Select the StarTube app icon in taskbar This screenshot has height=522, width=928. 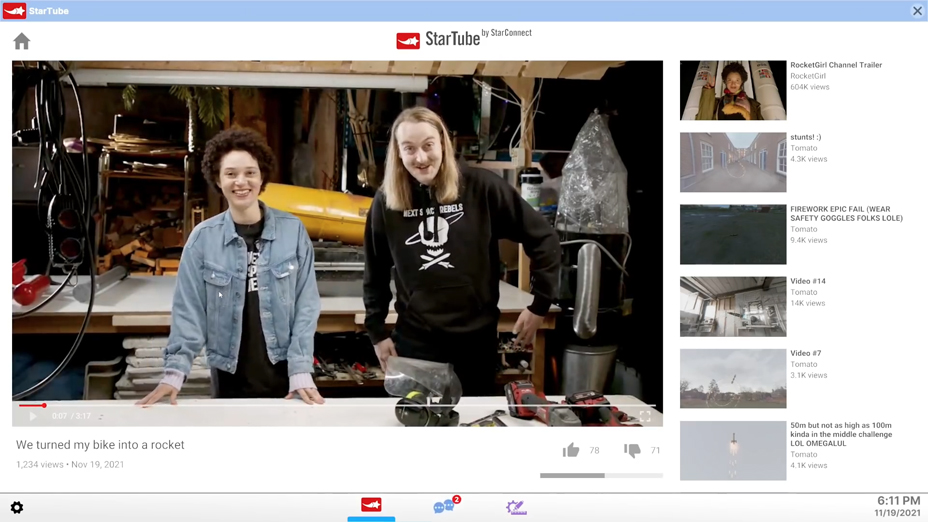[x=371, y=505]
